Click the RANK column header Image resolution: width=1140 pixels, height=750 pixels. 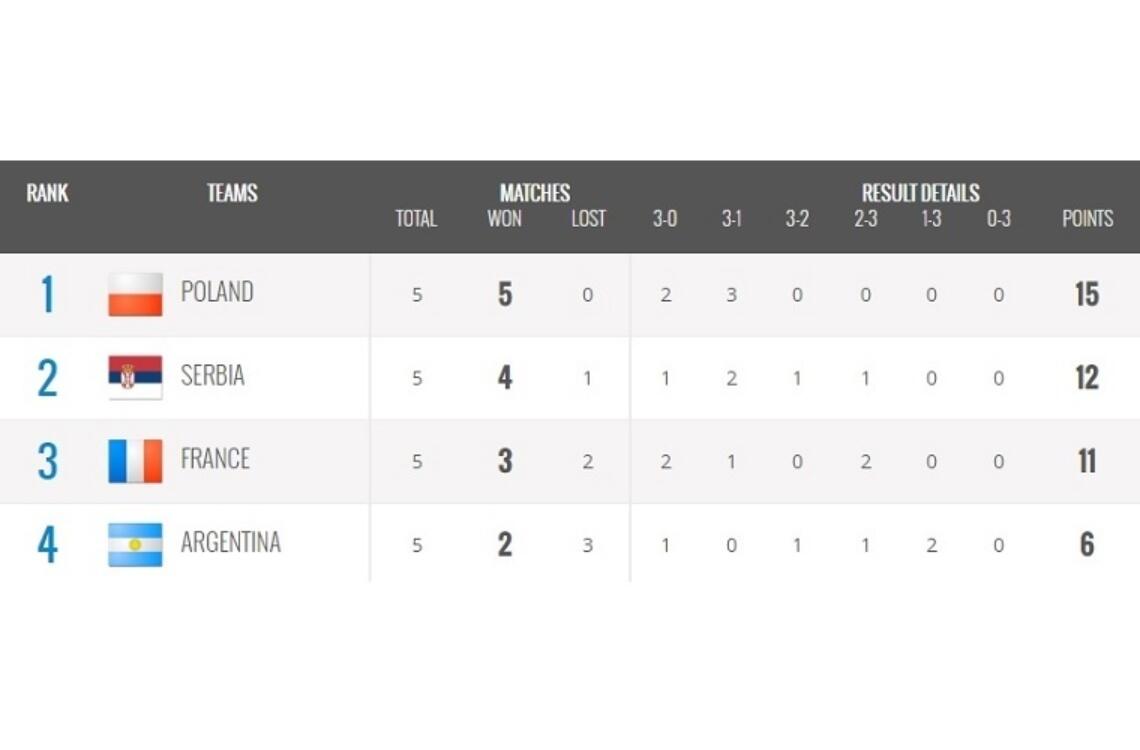click(47, 193)
